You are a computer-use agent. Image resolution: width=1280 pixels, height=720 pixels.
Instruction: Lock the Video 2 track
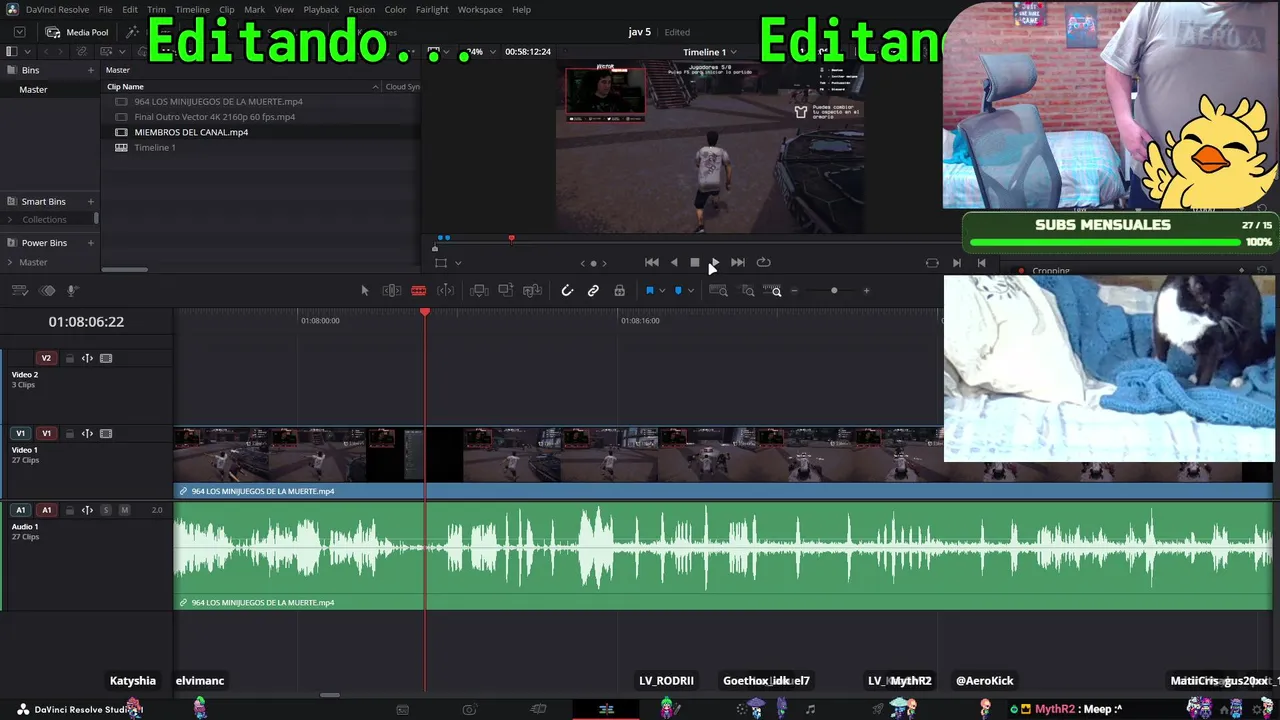[69, 358]
